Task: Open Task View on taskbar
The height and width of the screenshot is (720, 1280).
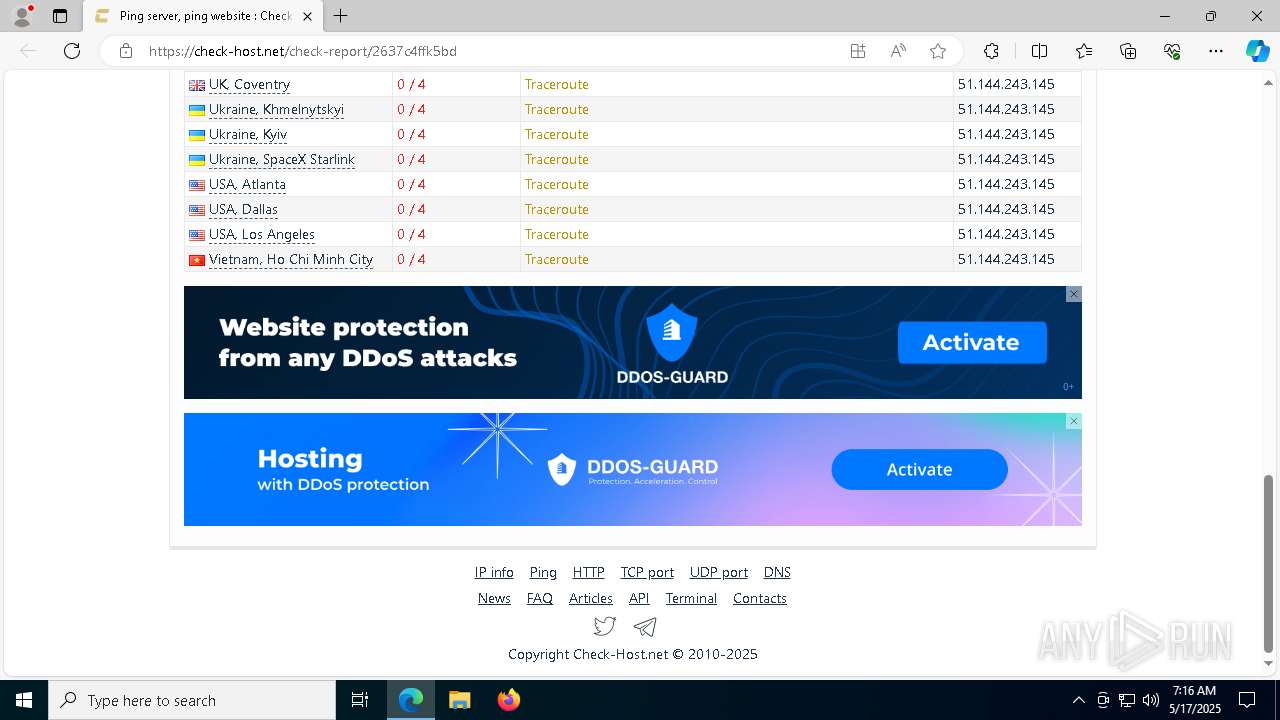Action: pos(360,700)
